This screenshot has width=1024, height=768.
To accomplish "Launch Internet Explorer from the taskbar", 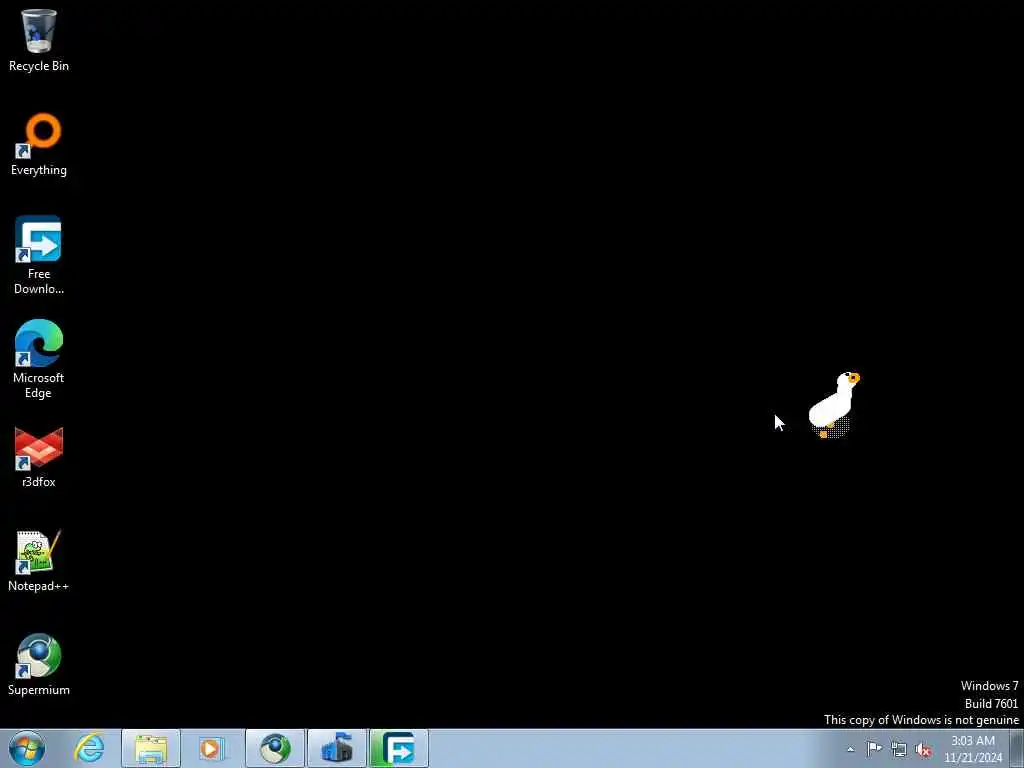I will tap(89, 748).
